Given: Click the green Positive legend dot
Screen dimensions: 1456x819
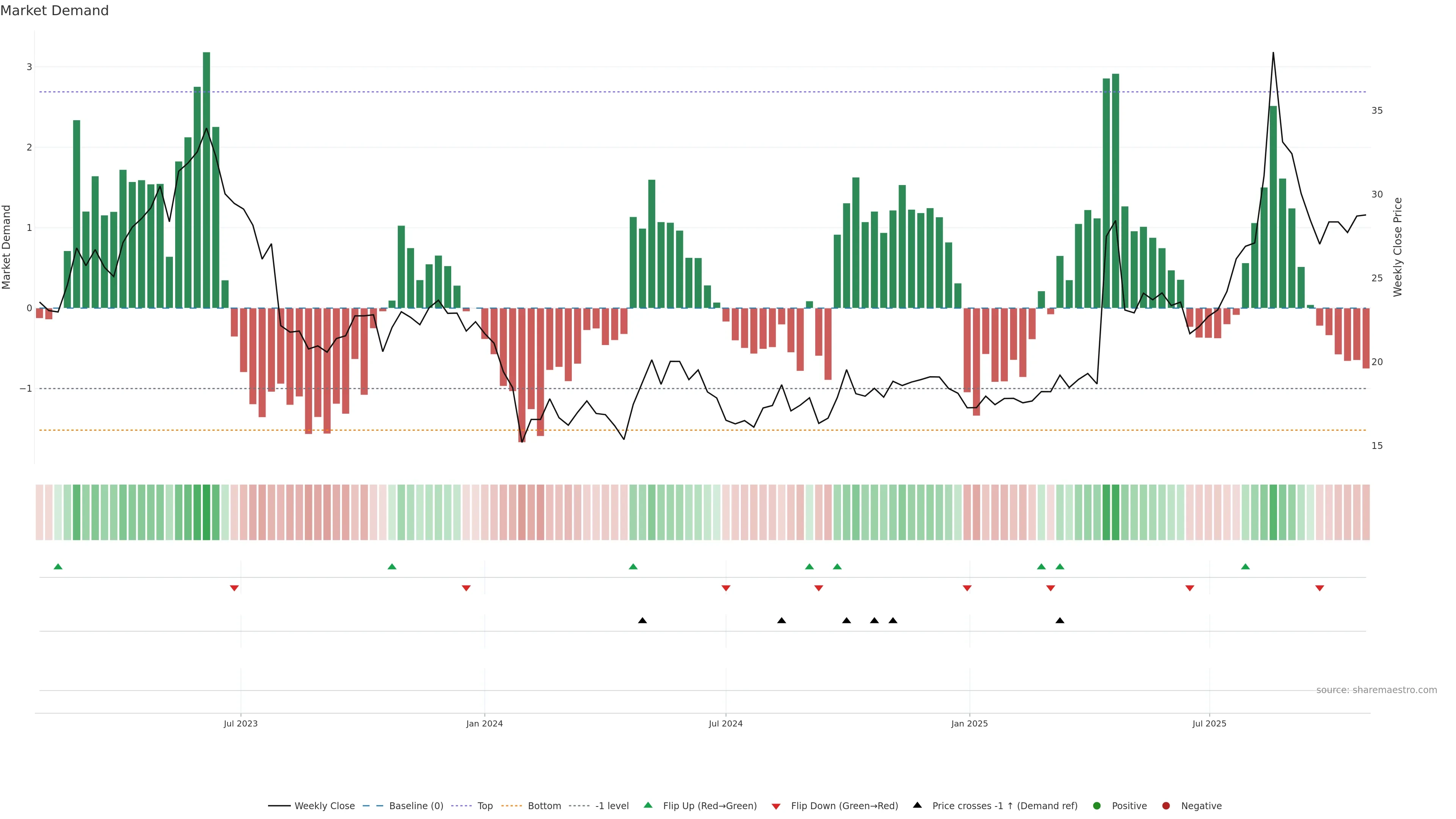Looking at the screenshot, I should tap(1097, 806).
